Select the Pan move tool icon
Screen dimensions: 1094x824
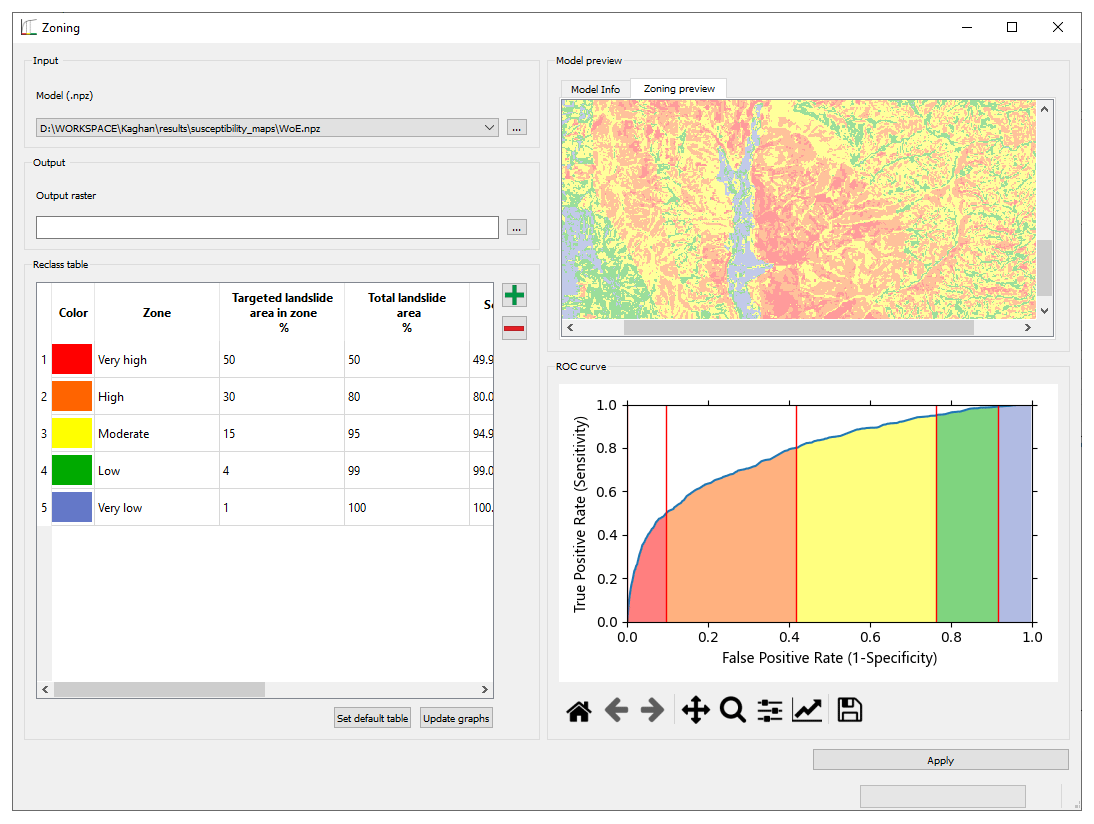coord(695,711)
